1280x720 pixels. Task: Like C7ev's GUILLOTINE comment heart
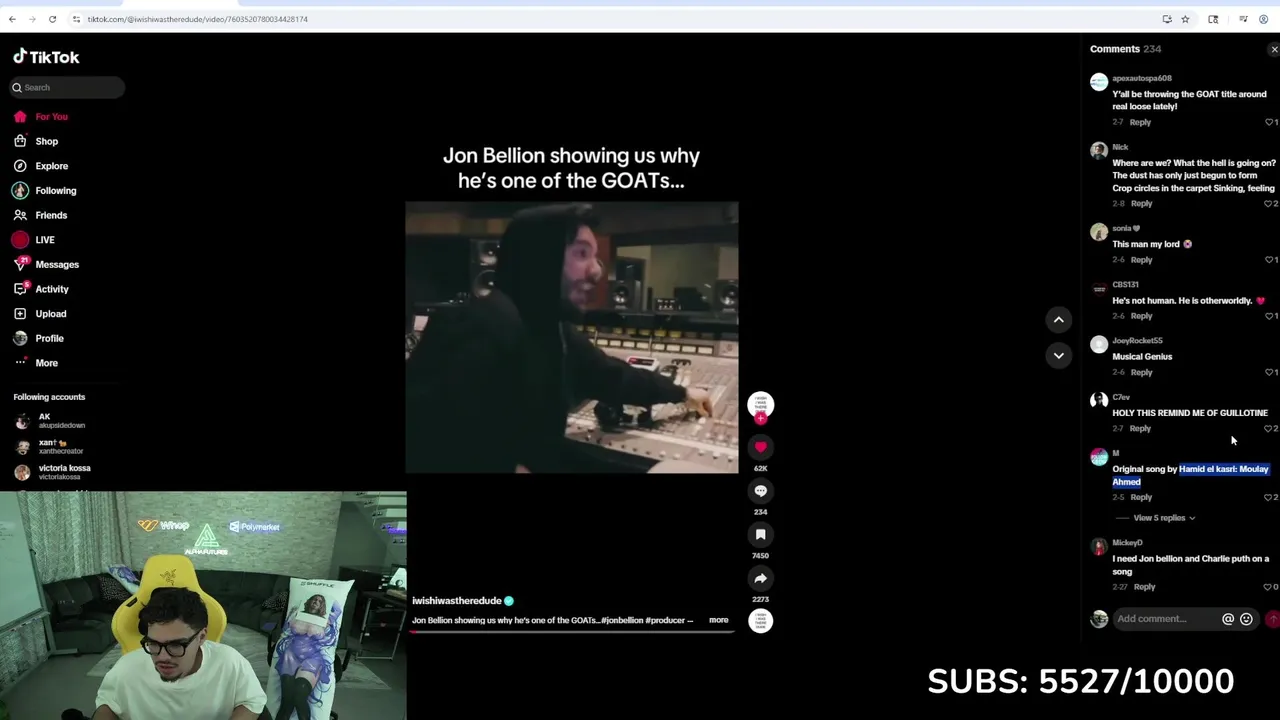(x=1269, y=429)
